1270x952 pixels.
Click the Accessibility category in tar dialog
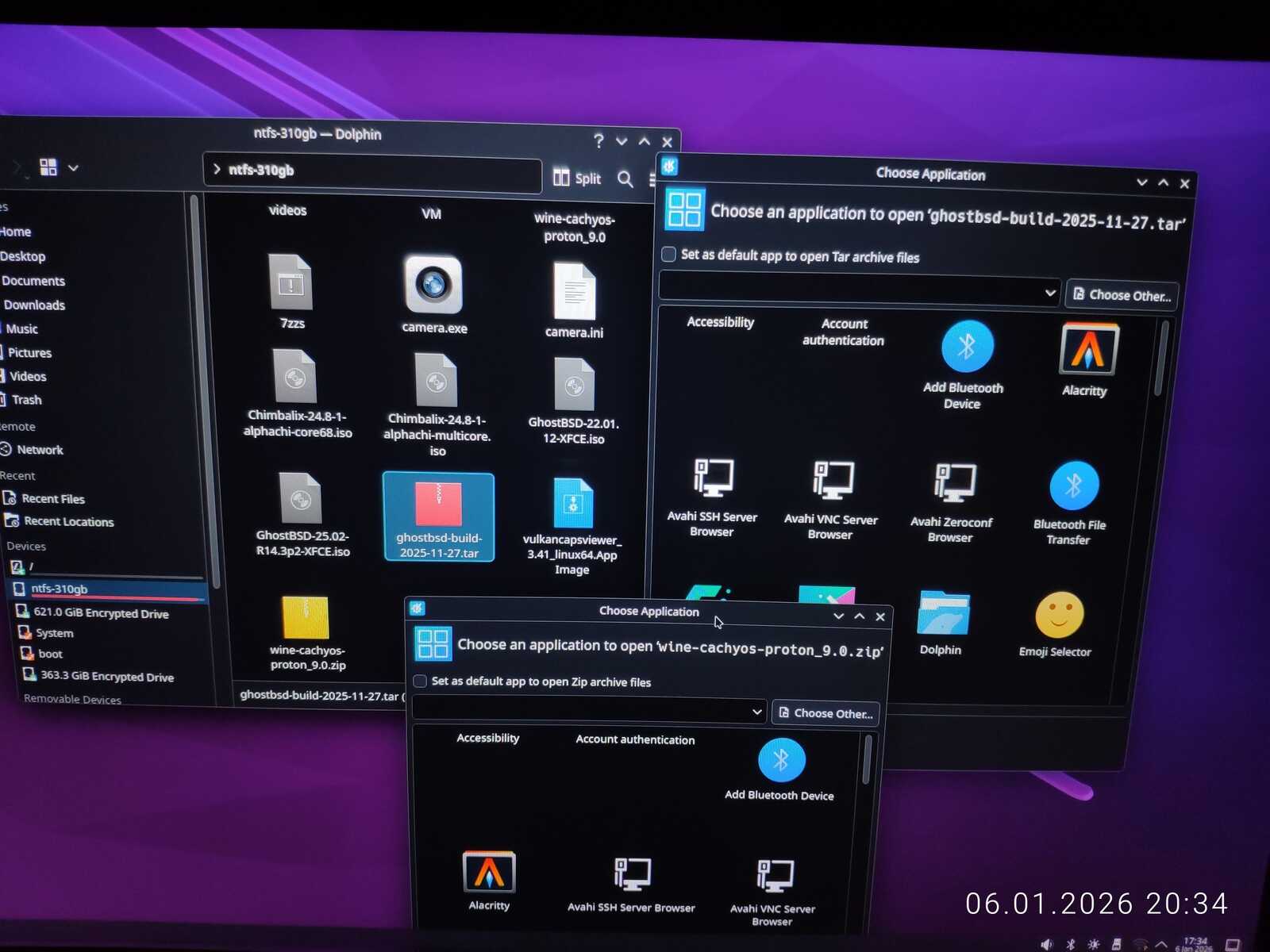point(720,322)
